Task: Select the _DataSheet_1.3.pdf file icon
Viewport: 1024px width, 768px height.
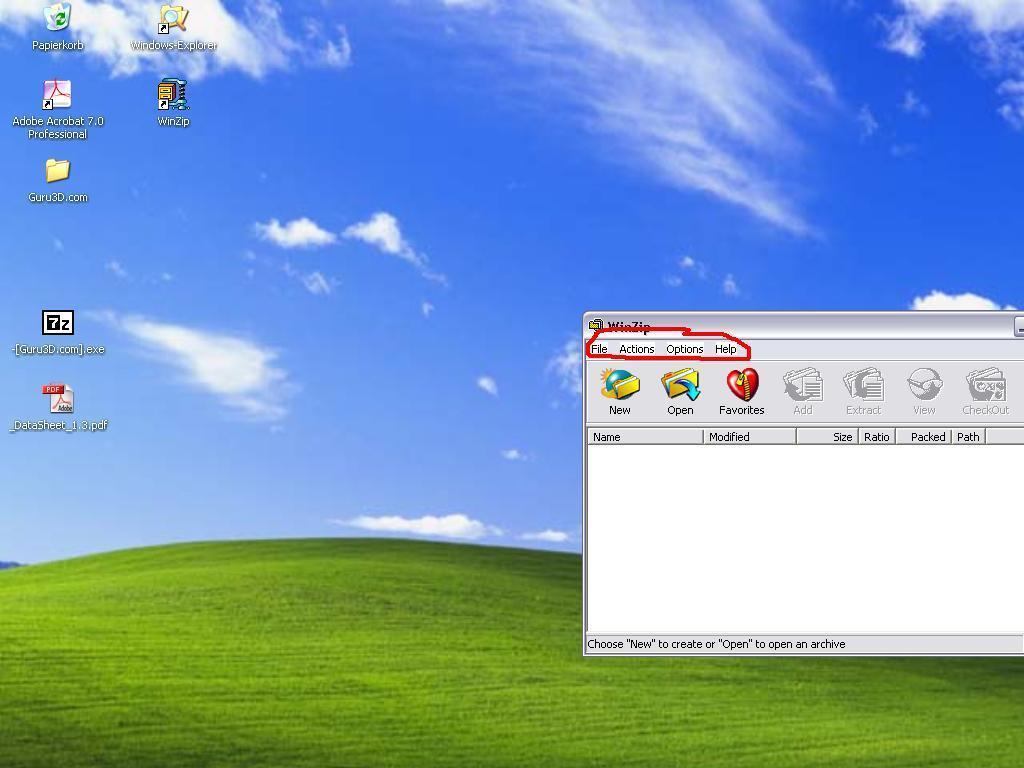Action: pyautogui.click(x=59, y=398)
